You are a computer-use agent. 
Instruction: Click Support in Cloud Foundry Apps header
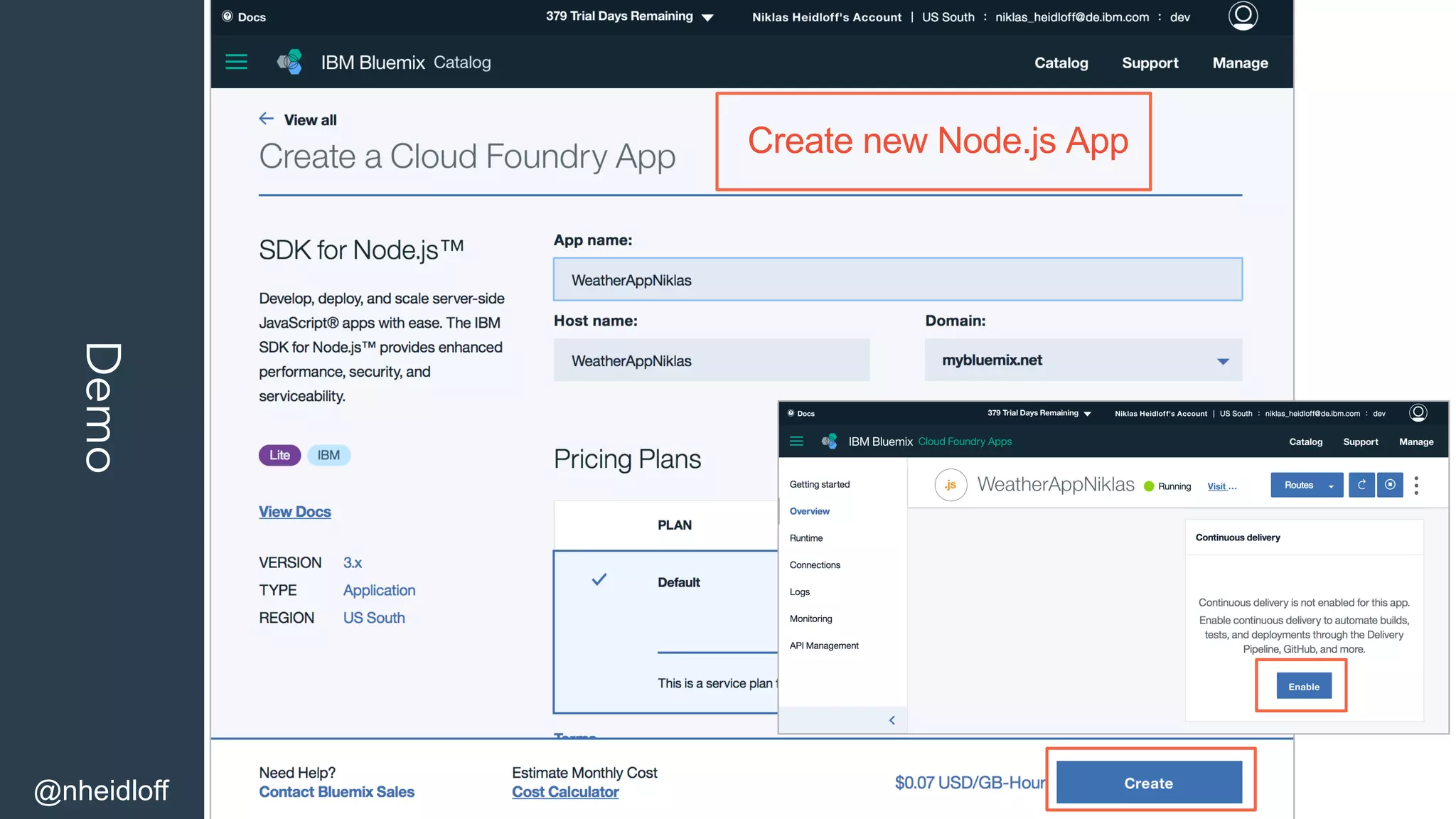(x=1360, y=441)
